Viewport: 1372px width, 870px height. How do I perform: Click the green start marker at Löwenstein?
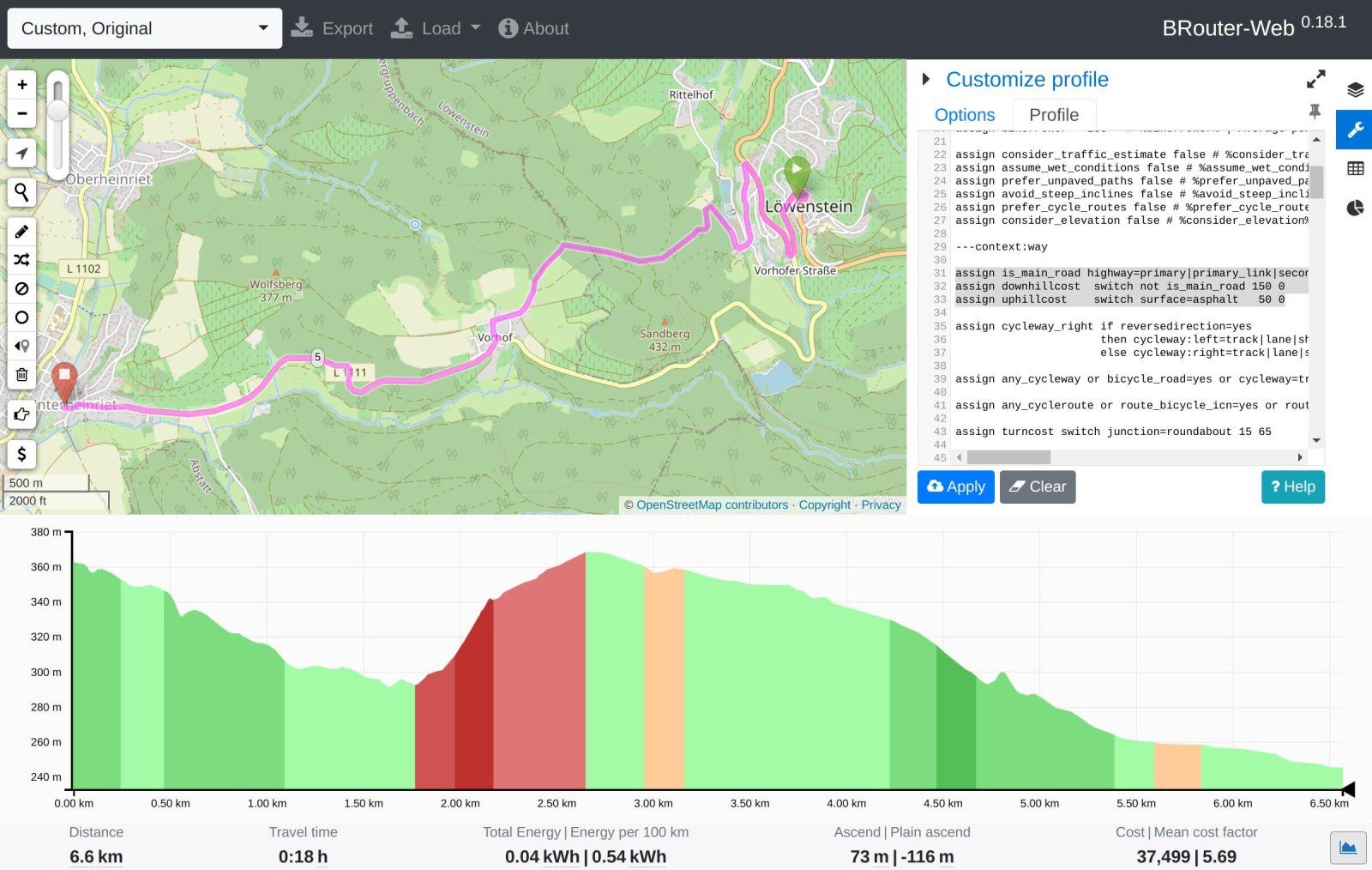coord(797,178)
